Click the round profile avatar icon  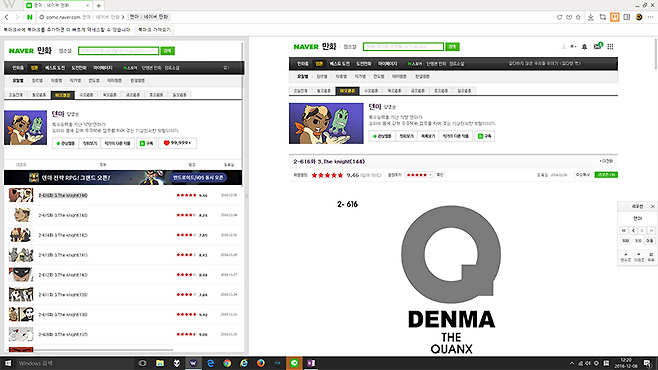tap(639, 17)
